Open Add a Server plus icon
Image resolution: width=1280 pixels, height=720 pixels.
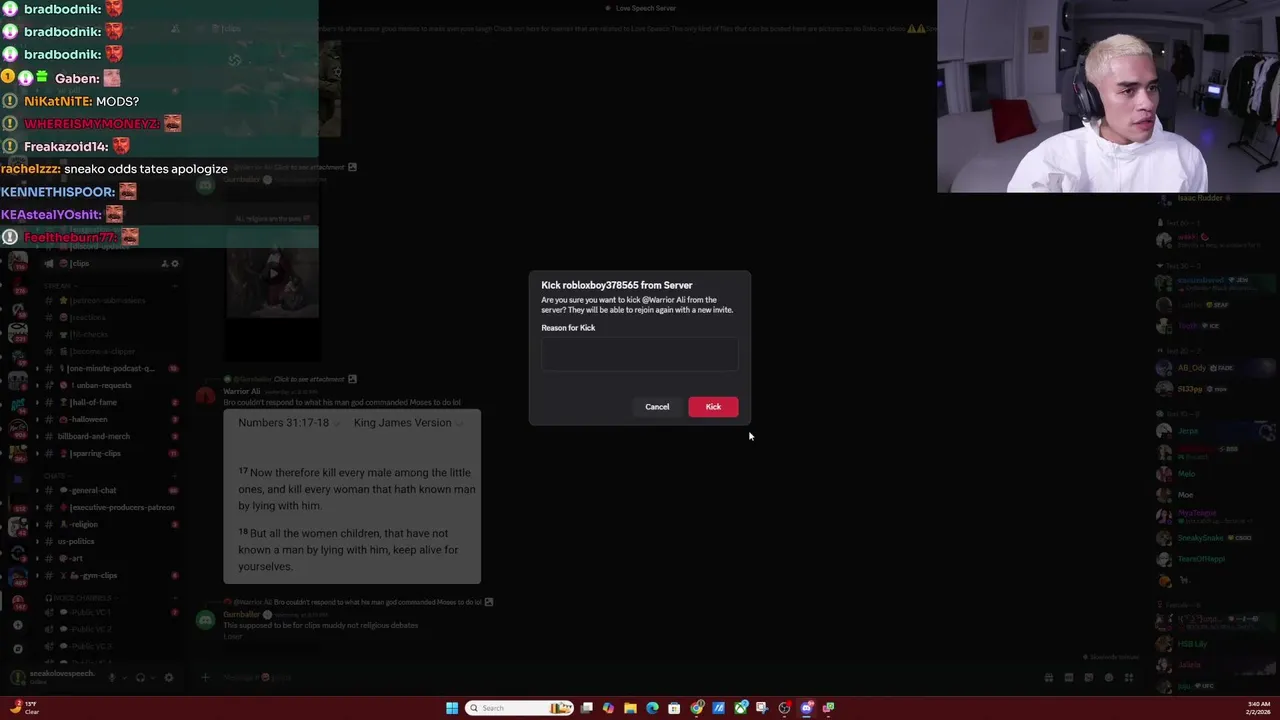18,625
